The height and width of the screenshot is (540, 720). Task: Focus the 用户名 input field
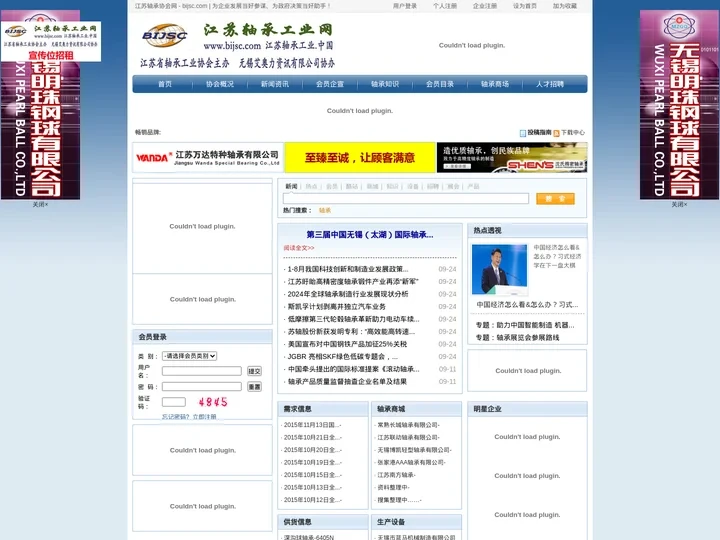click(202, 371)
